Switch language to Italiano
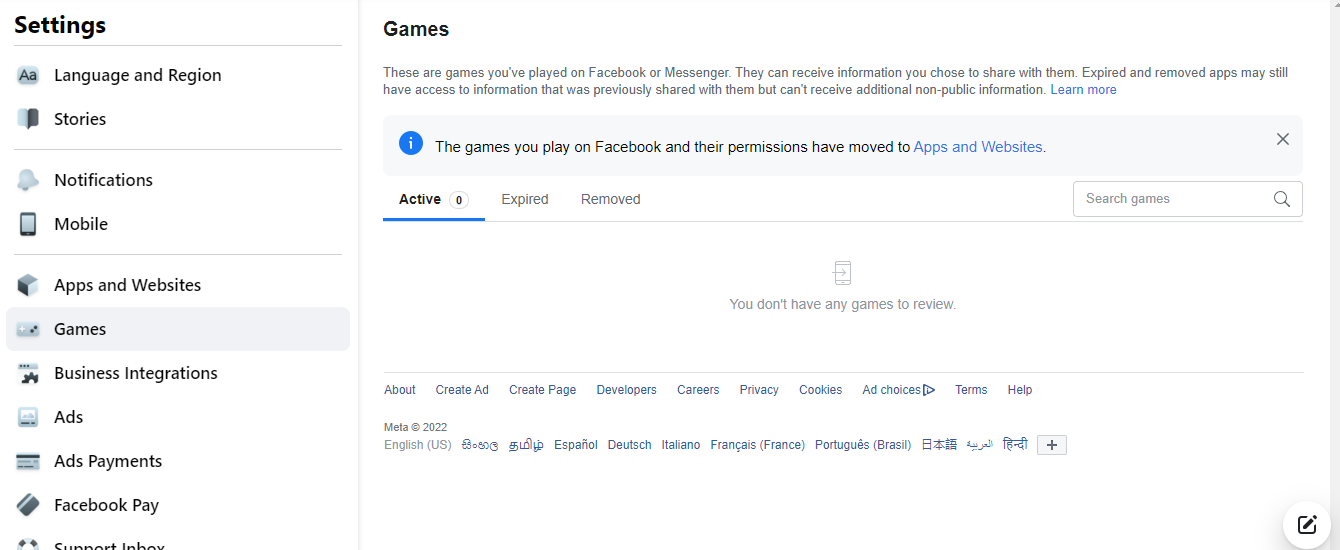This screenshot has width=1340, height=550. click(x=681, y=445)
